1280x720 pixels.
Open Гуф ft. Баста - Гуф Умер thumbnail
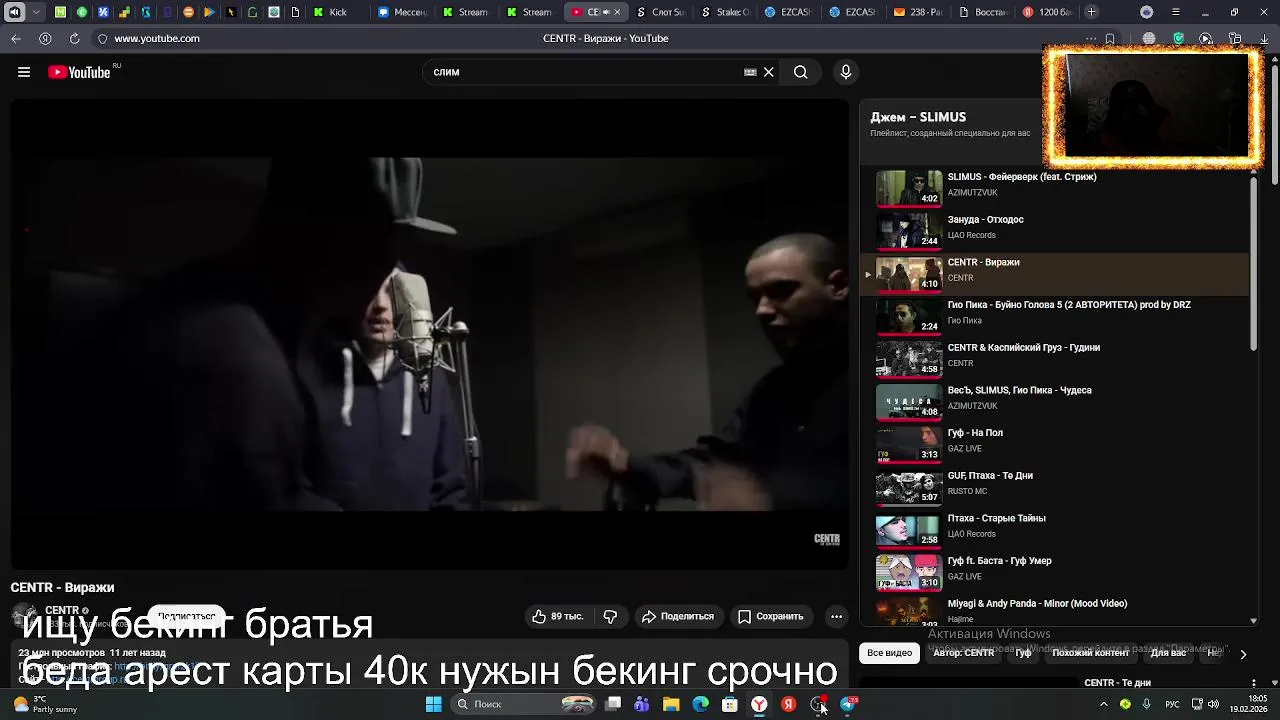[909, 572]
